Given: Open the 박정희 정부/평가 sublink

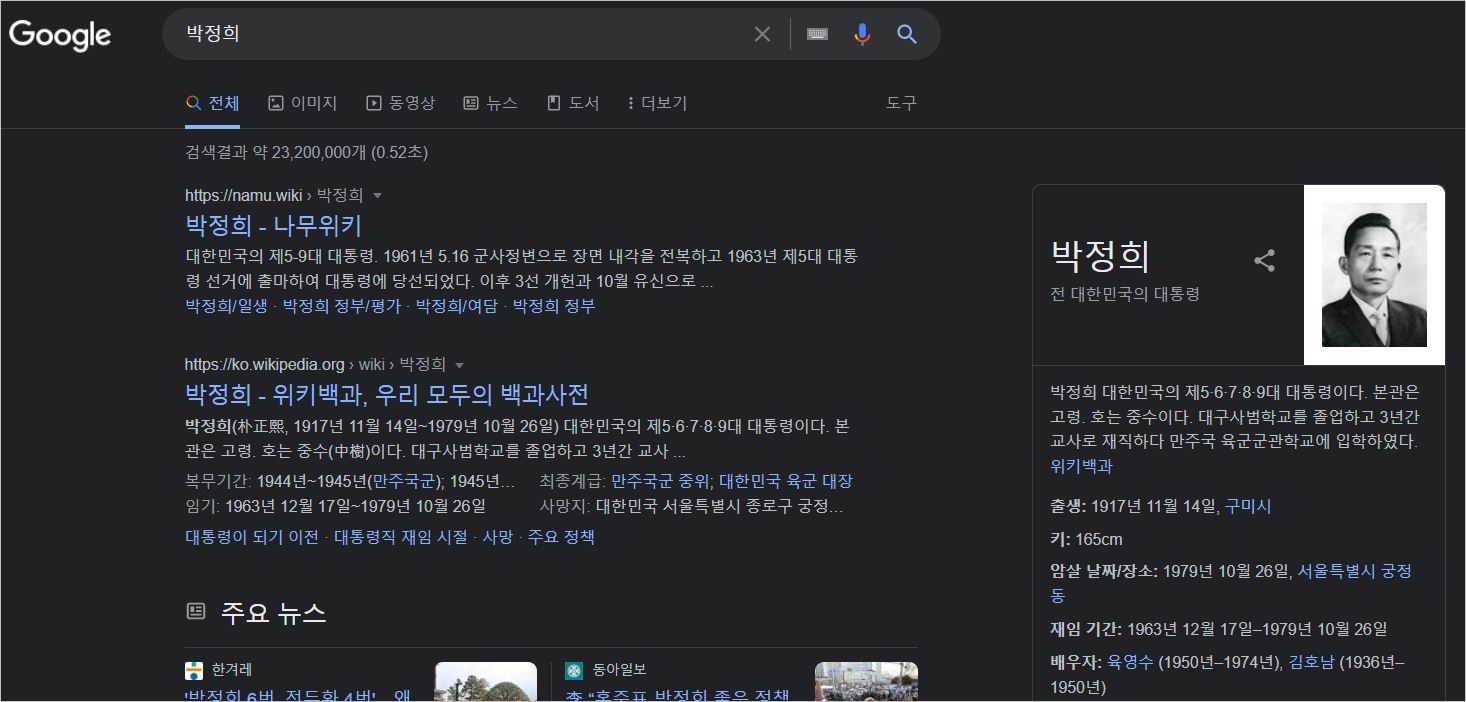Looking at the screenshot, I should pos(342,306).
